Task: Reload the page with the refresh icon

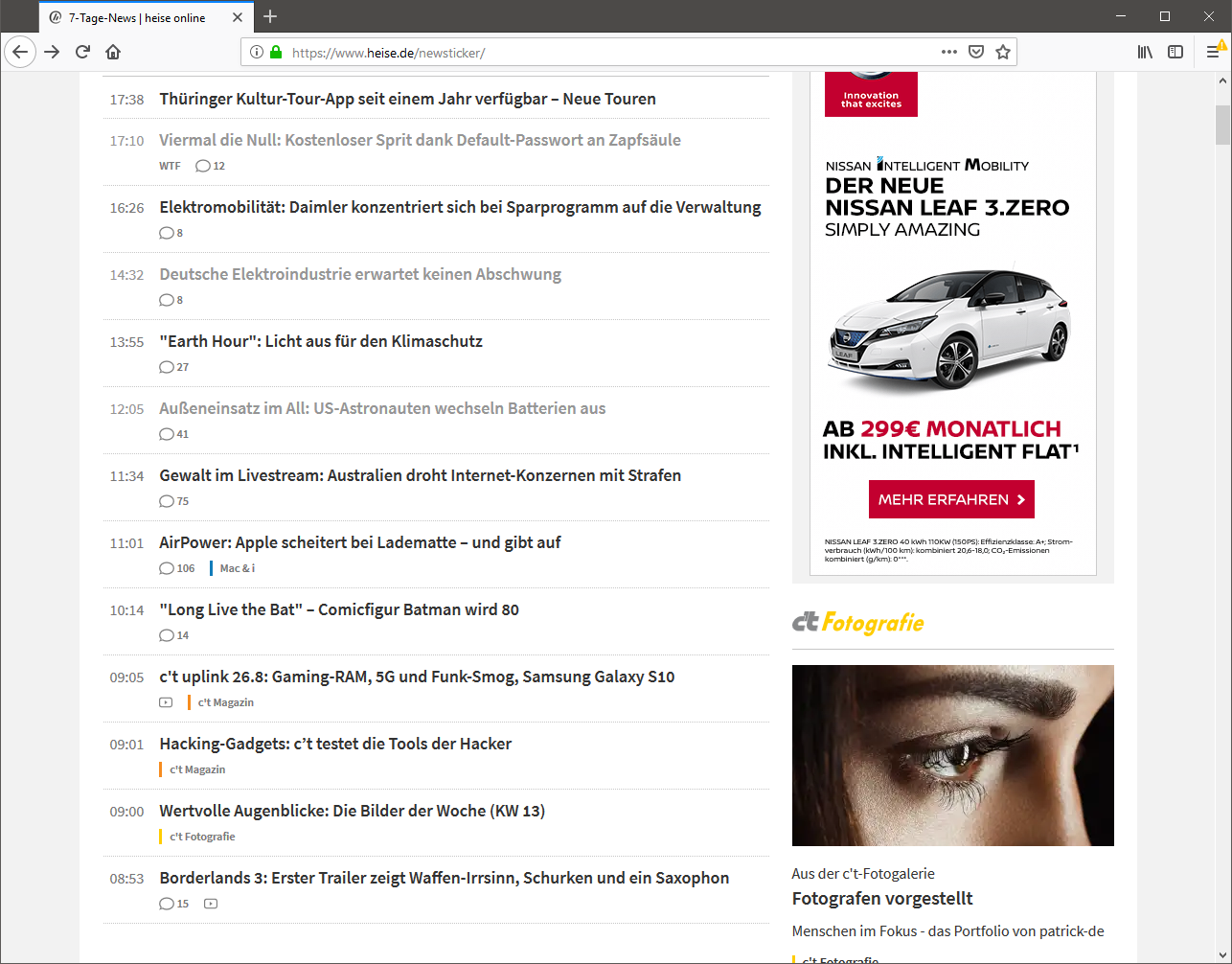Action: pos(82,52)
